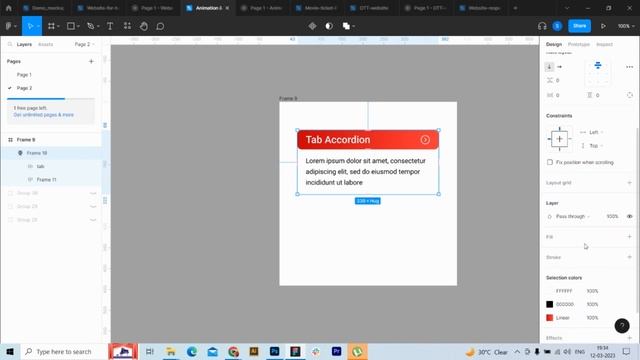Image resolution: width=640 pixels, height=360 pixels.
Task: Click the constraints diagram box
Action: point(559,139)
